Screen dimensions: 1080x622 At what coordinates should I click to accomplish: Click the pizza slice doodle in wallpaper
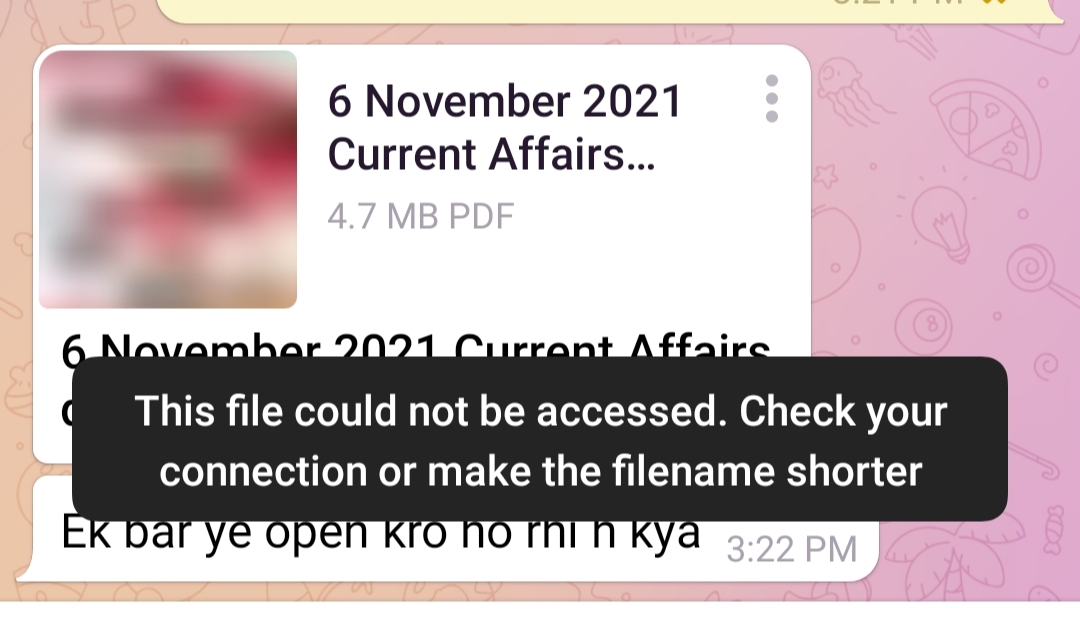[x=986, y=128]
